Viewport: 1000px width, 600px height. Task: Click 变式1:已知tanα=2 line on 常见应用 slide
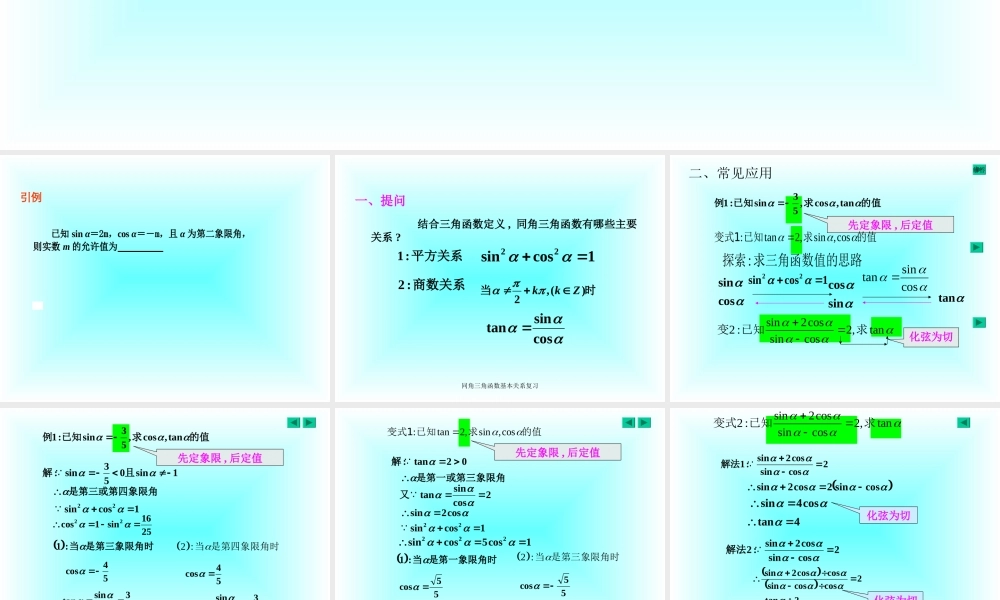tap(795, 237)
